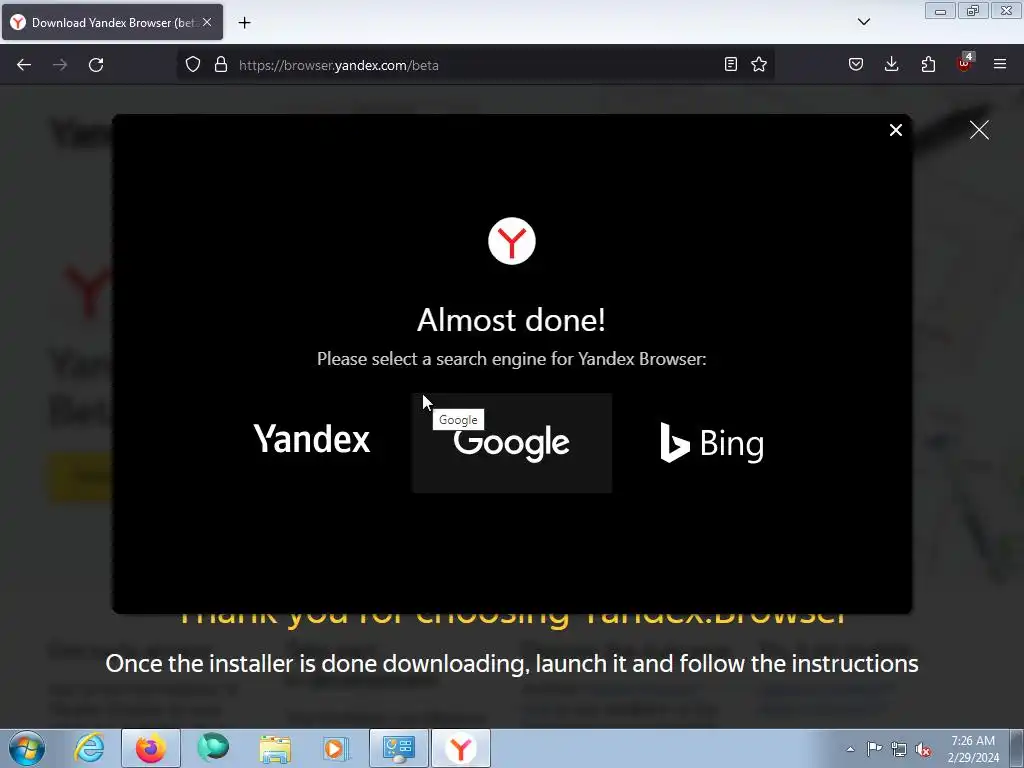Screen dimensions: 1024x768
Task: Open the Windows Start menu
Action: click(27, 748)
